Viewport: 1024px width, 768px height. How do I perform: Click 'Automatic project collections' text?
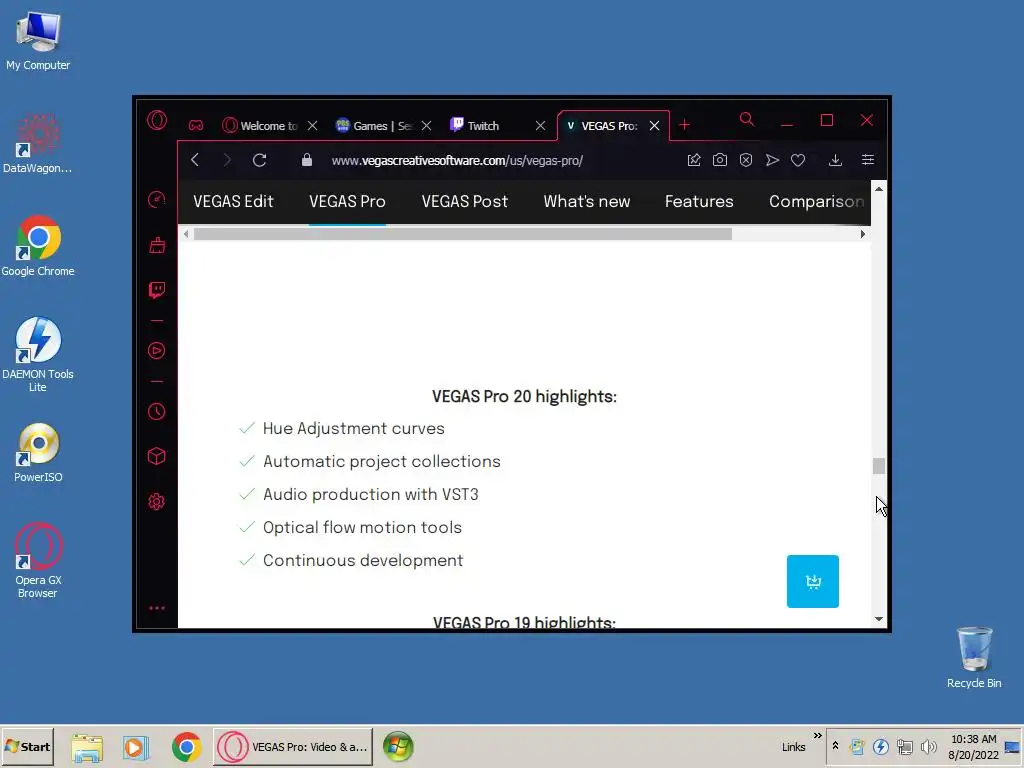(x=381, y=461)
